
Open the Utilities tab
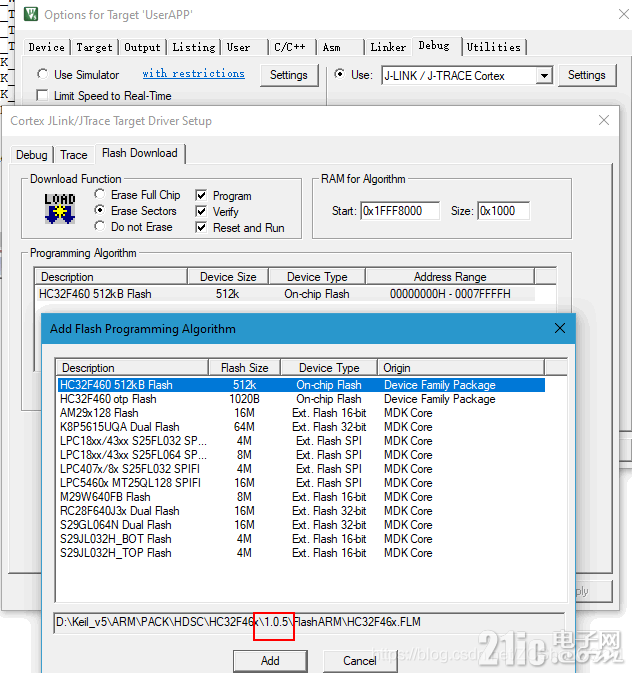coord(494,47)
